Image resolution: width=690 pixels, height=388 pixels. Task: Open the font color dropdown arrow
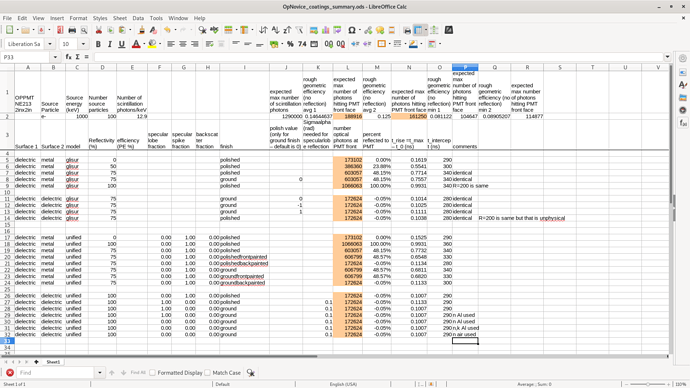coord(144,44)
